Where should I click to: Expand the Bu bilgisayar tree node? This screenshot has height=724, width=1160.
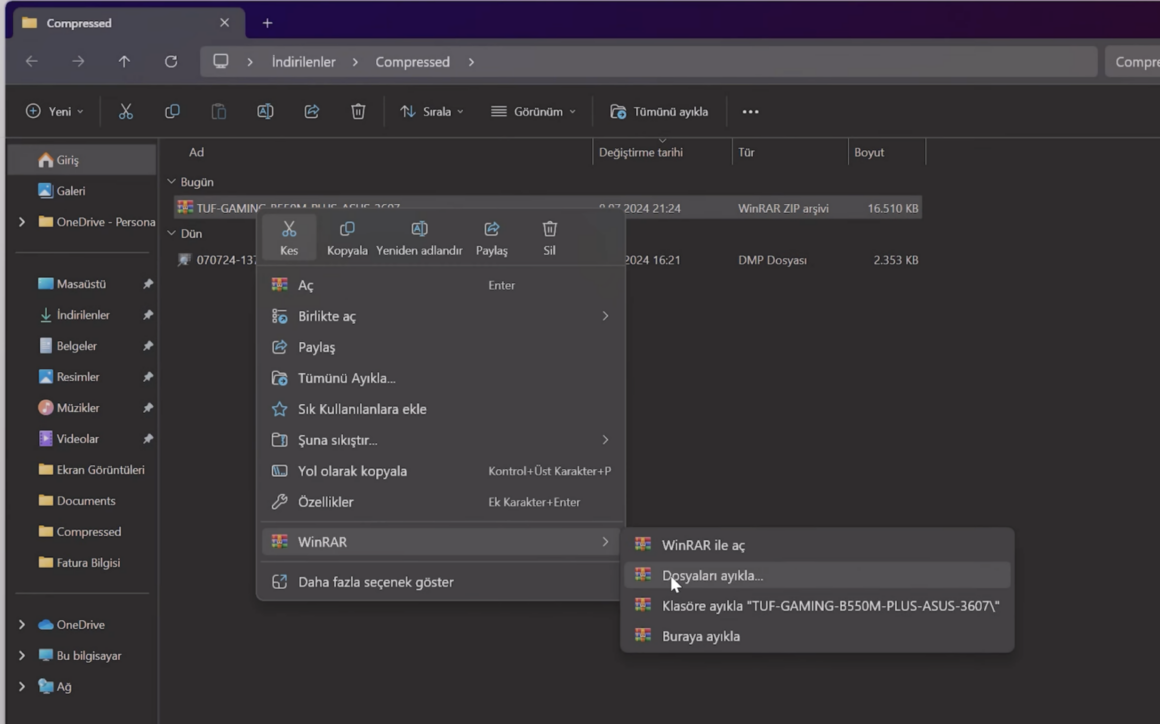22,656
